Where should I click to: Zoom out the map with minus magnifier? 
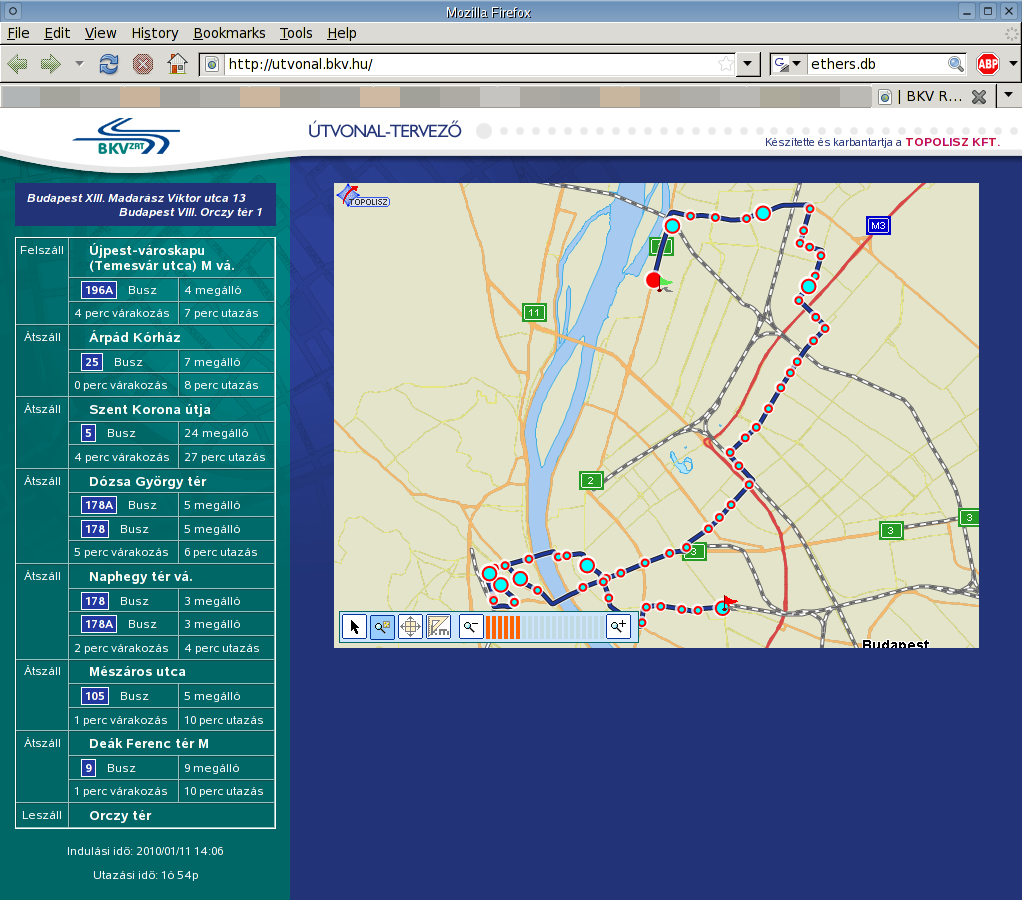pyautogui.click(x=471, y=627)
